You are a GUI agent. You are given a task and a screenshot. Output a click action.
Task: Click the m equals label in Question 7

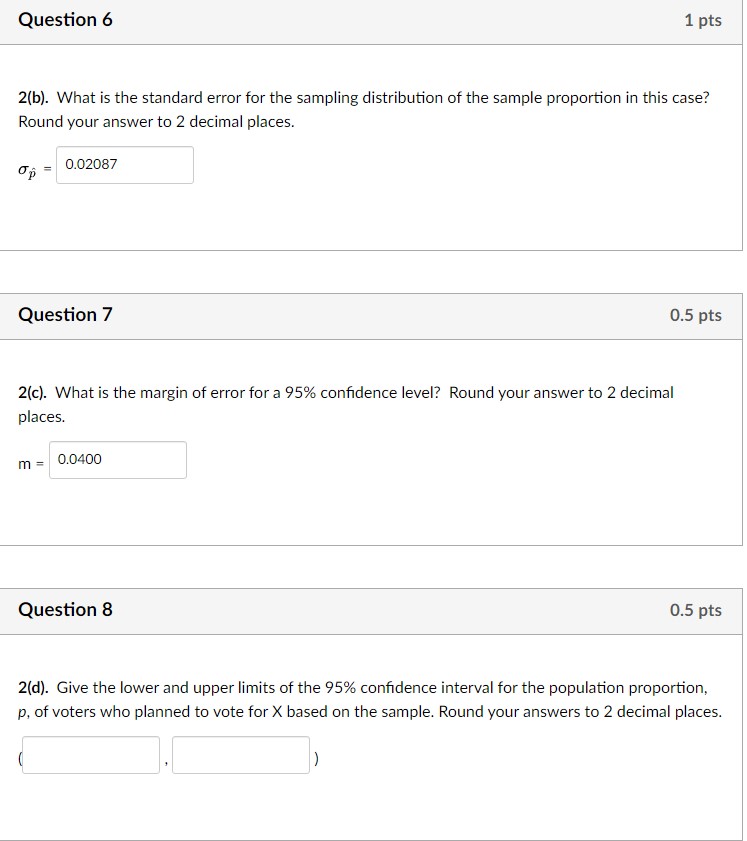(29, 460)
